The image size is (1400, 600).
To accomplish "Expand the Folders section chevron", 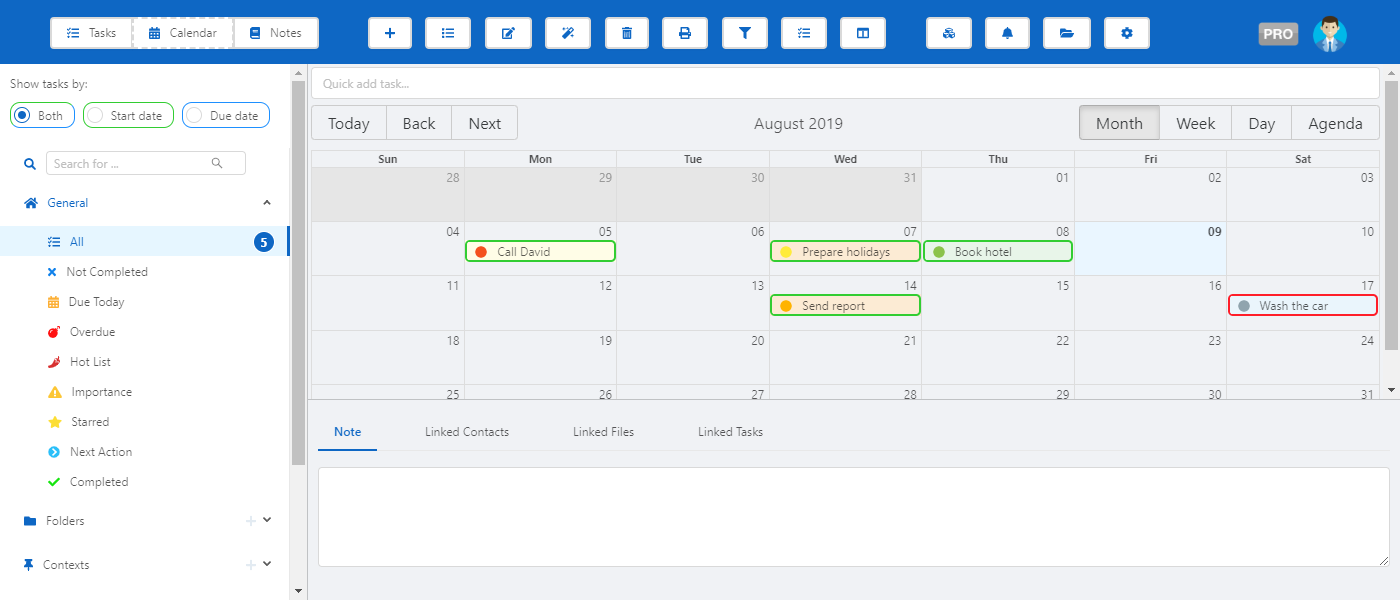I will point(267,520).
